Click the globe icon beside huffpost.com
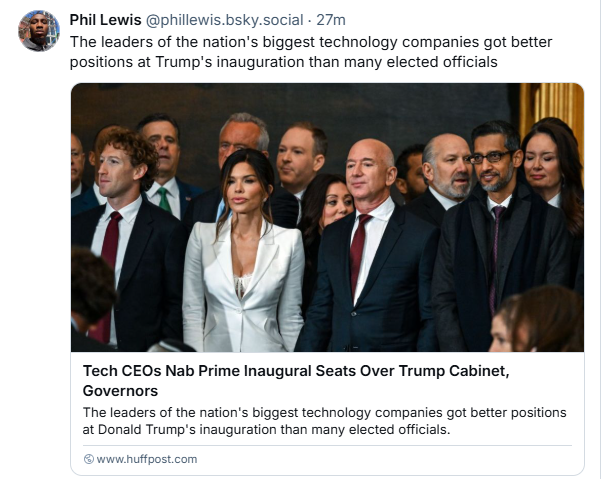 point(88,459)
